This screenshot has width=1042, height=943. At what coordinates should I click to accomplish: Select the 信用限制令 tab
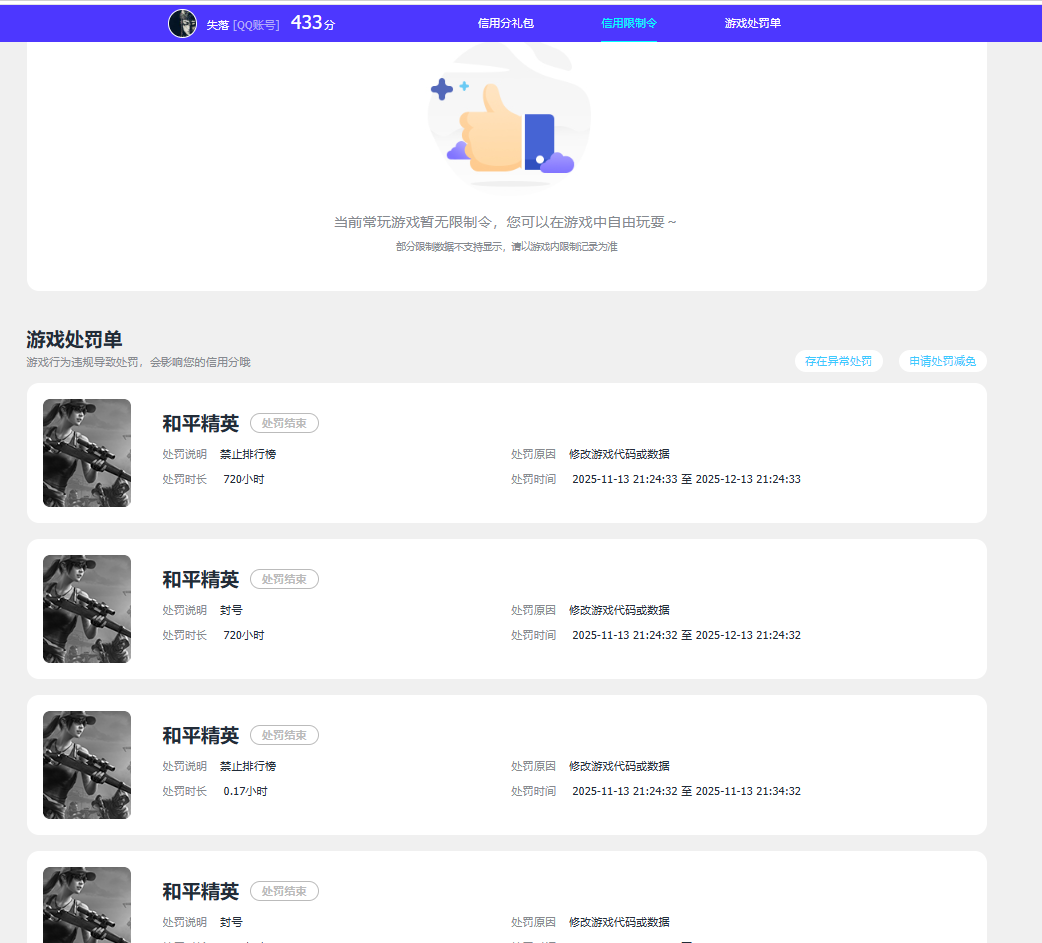629,23
